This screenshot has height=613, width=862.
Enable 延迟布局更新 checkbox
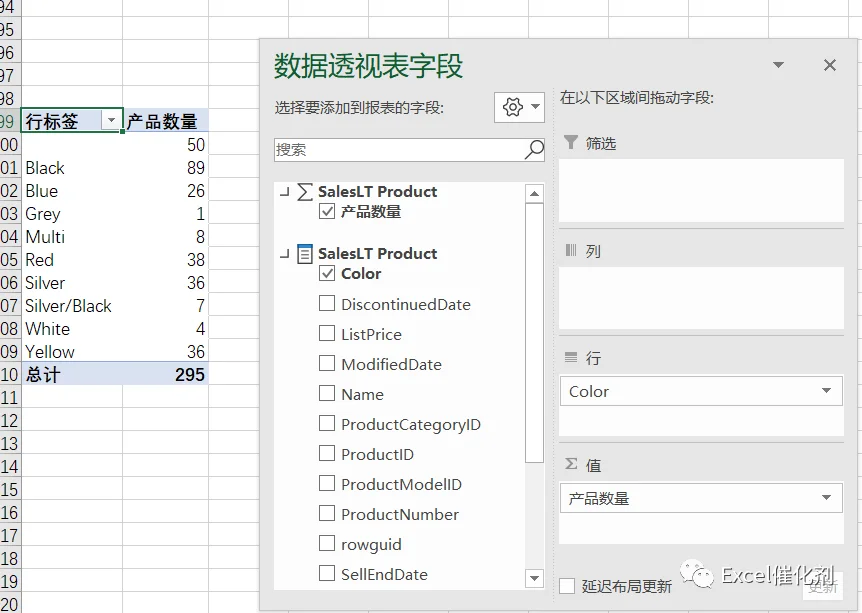coord(567,586)
